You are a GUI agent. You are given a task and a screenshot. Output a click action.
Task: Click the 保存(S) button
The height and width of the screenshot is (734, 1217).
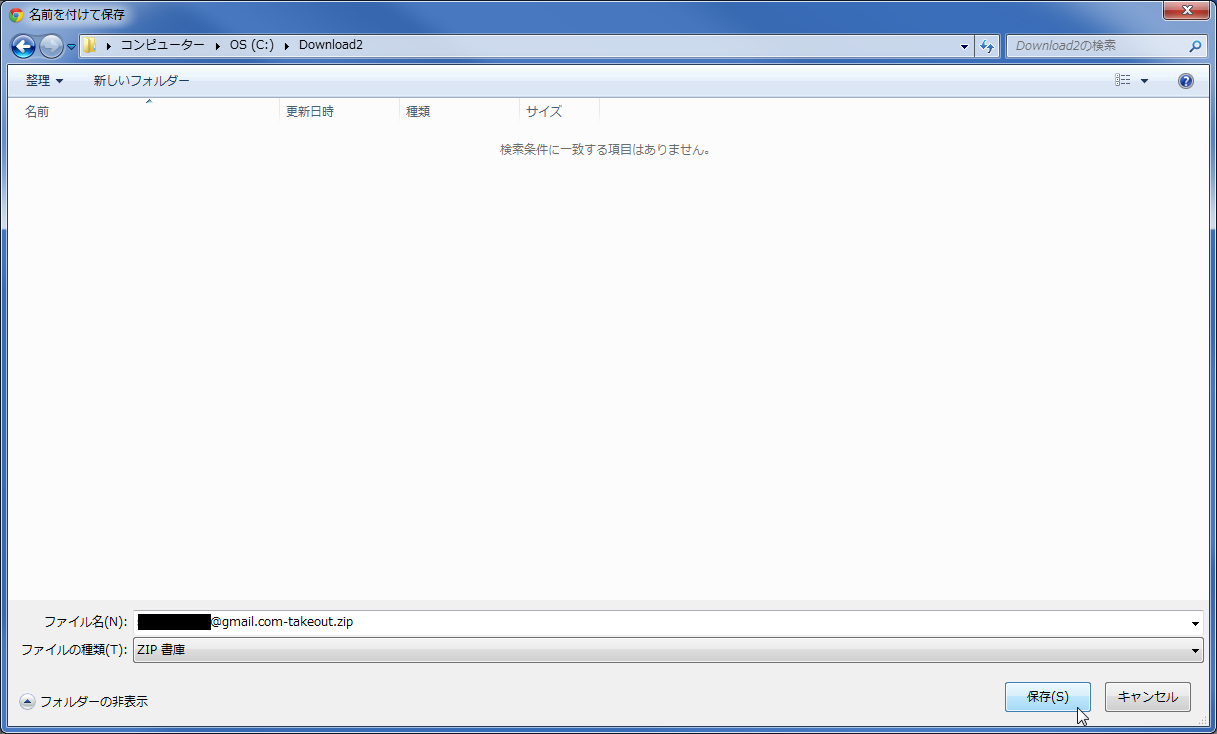1047,697
